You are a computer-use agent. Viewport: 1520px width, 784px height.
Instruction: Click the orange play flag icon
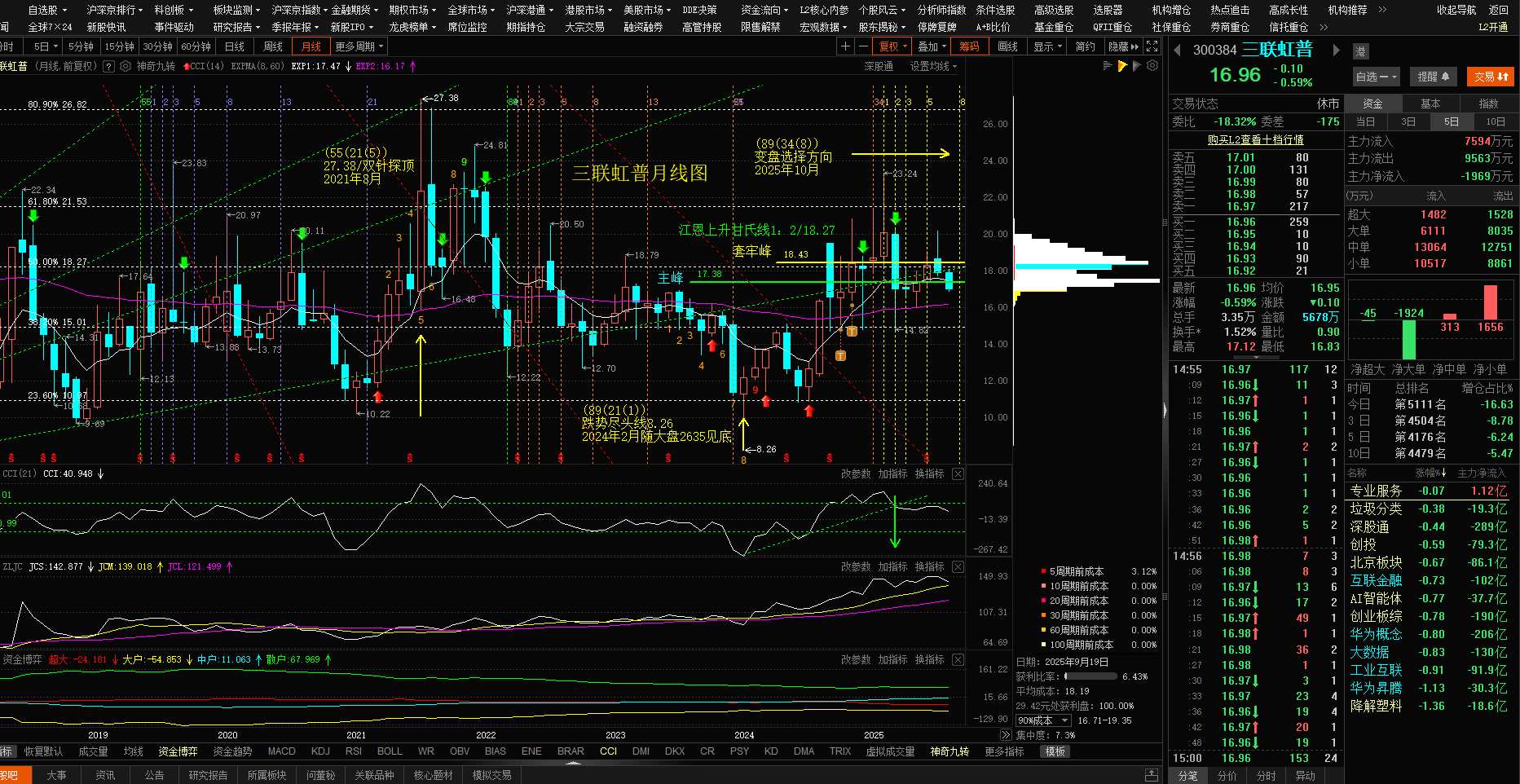click(1122, 66)
